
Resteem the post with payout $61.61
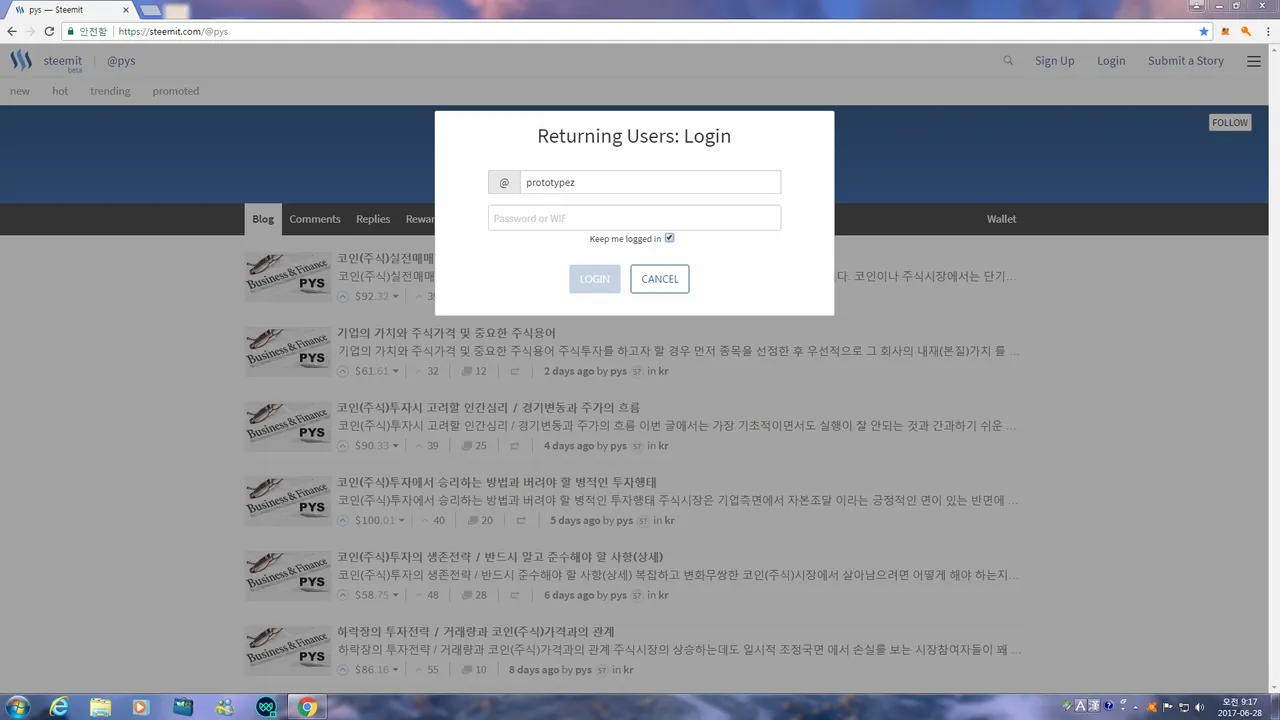point(515,371)
